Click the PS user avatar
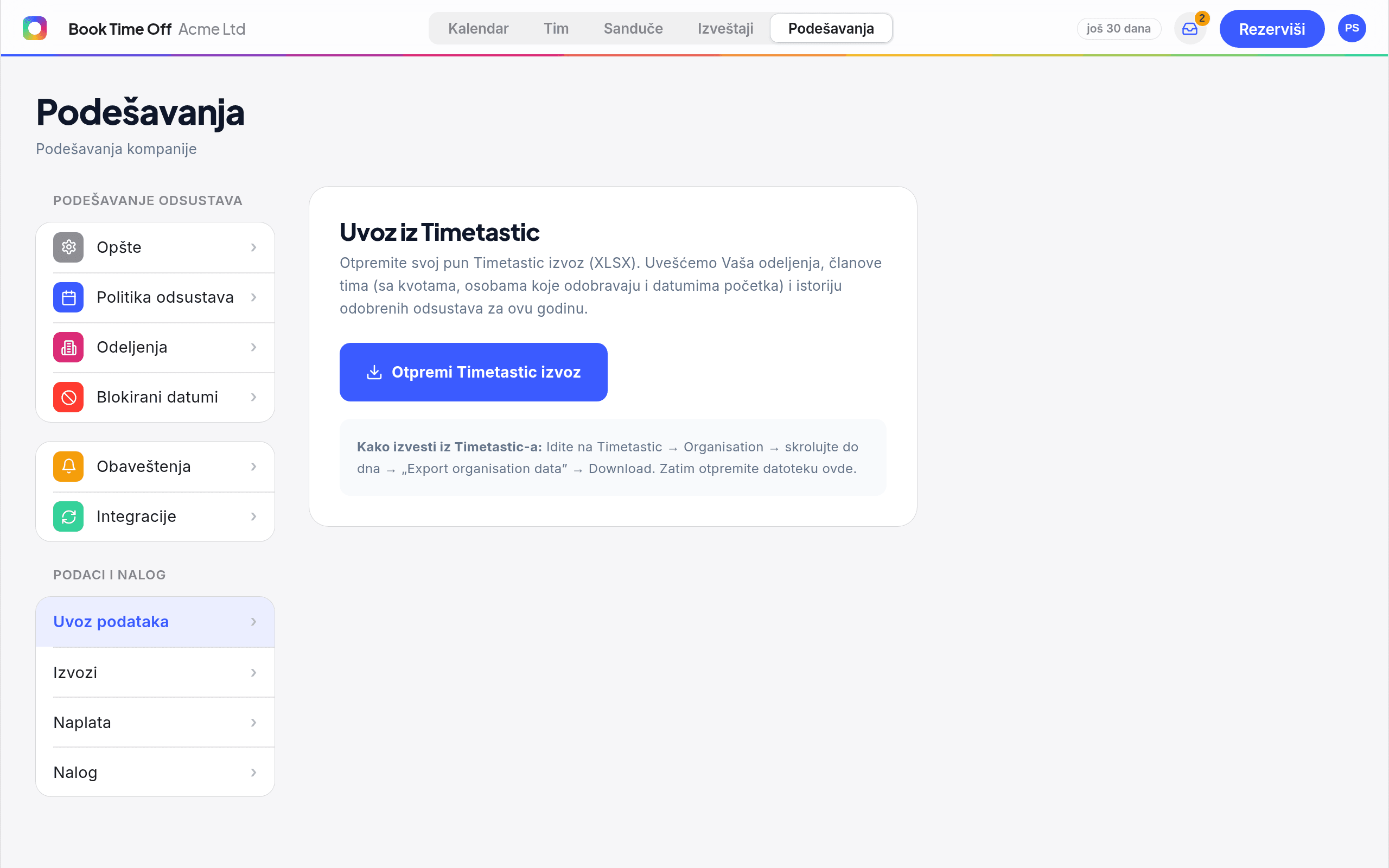This screenshot has width=1389, height=868. click(1352, 28)
